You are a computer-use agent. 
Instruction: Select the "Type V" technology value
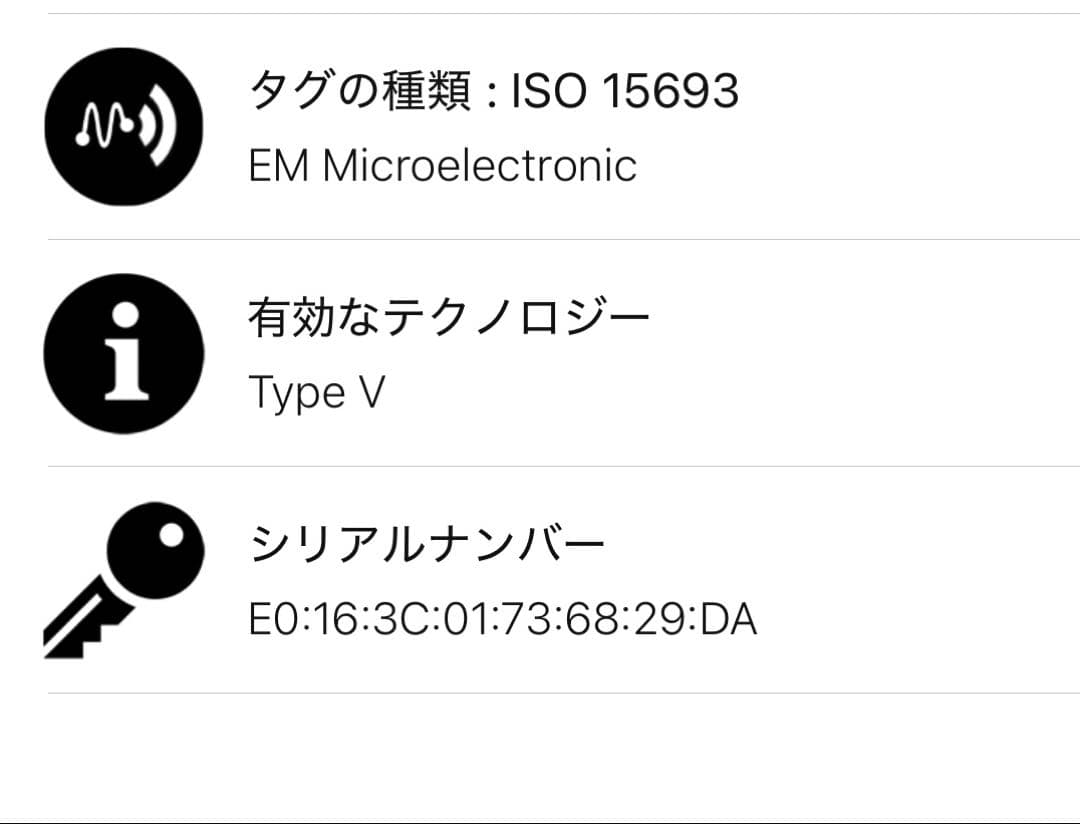[x=316, y=394]
